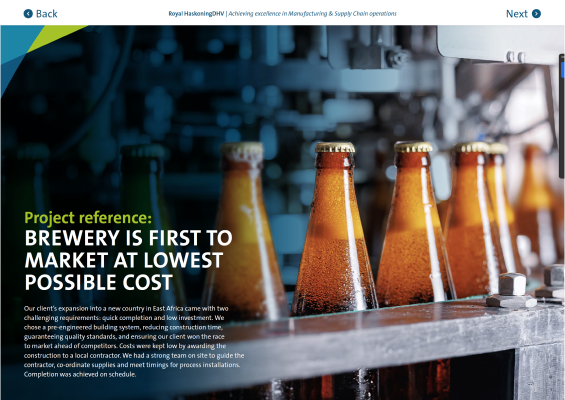
Task: Go to previous page via Back label
Action: coord(46,14)
